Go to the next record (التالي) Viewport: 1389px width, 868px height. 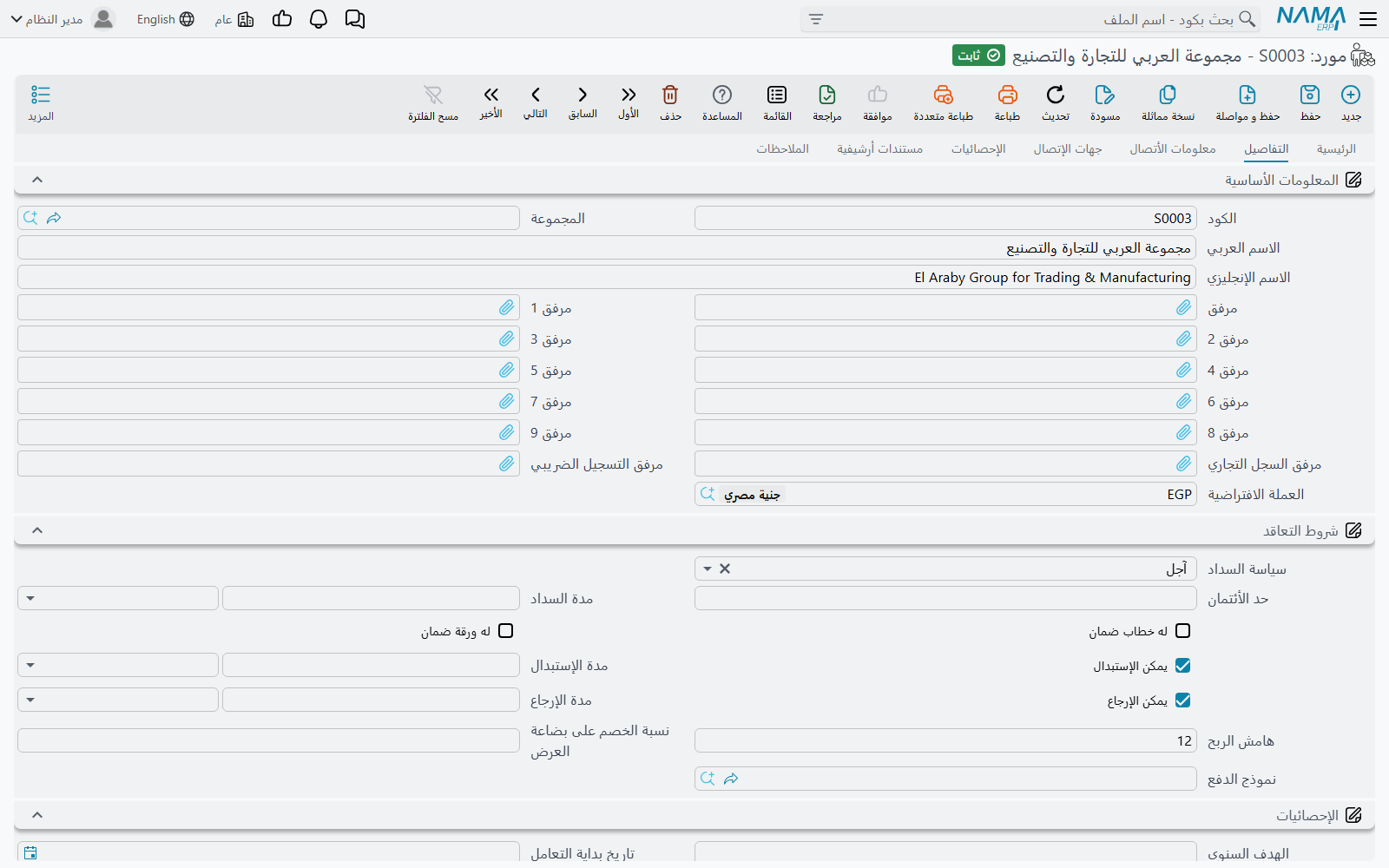(536, 95)
